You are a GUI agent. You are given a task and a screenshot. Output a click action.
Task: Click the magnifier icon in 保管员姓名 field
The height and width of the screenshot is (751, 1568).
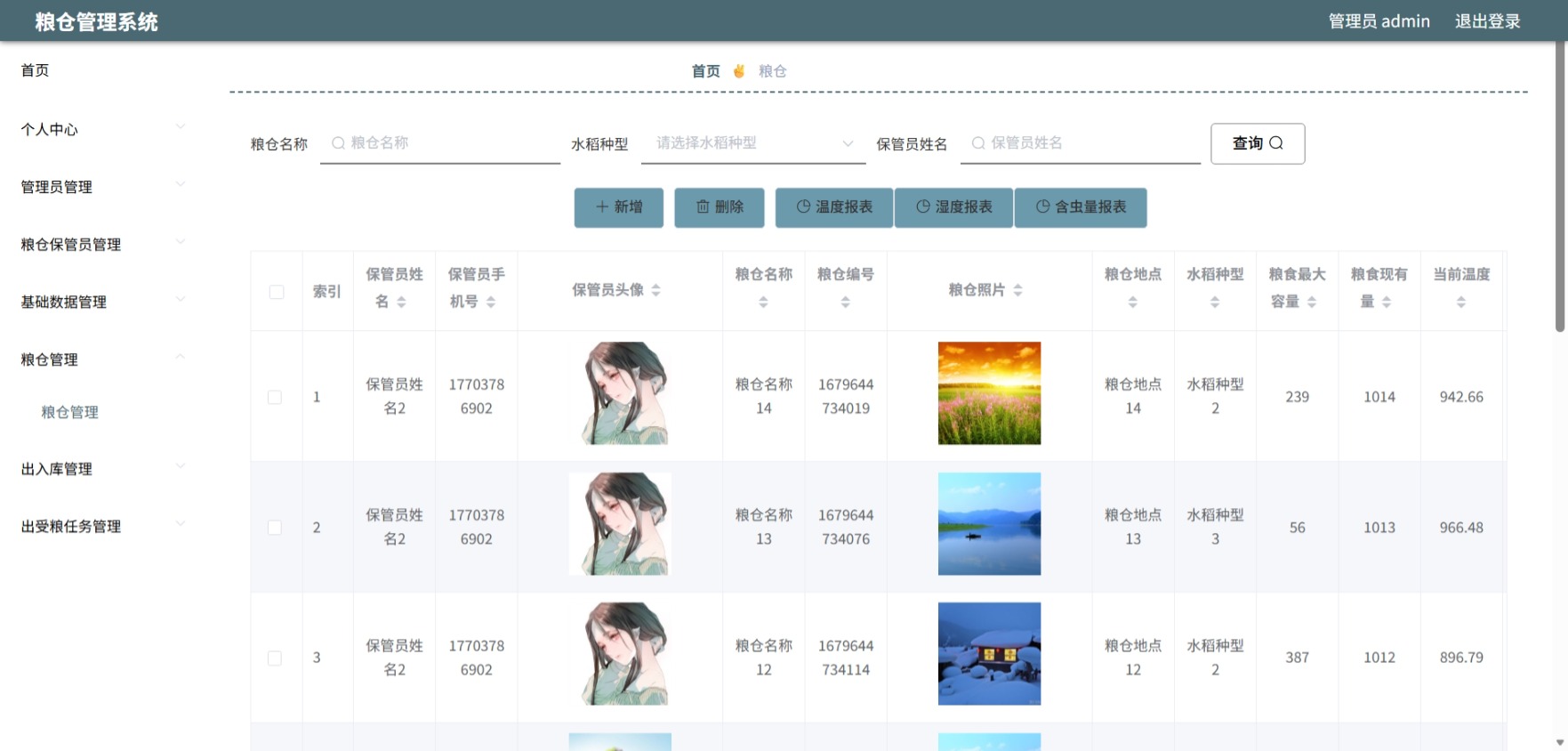[978, 143]
